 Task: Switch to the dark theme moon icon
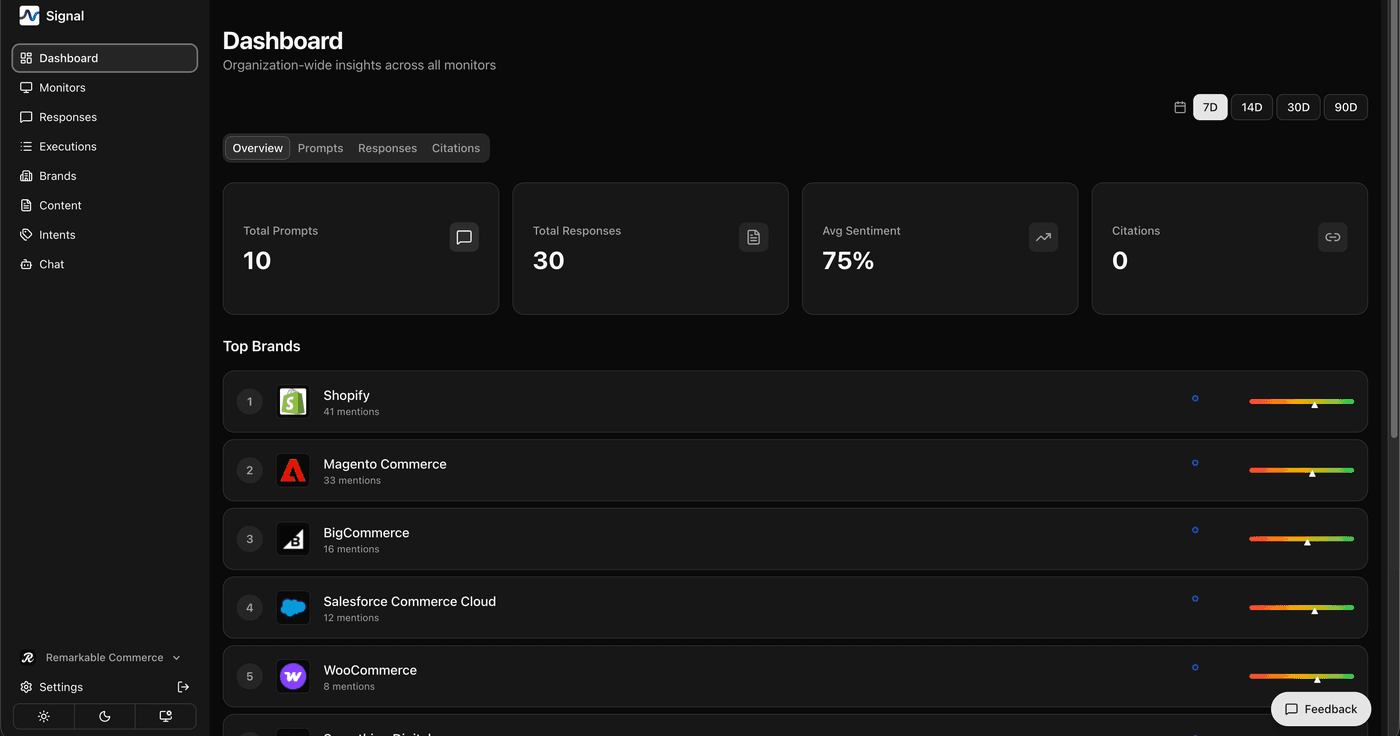(x=105, y=716)
